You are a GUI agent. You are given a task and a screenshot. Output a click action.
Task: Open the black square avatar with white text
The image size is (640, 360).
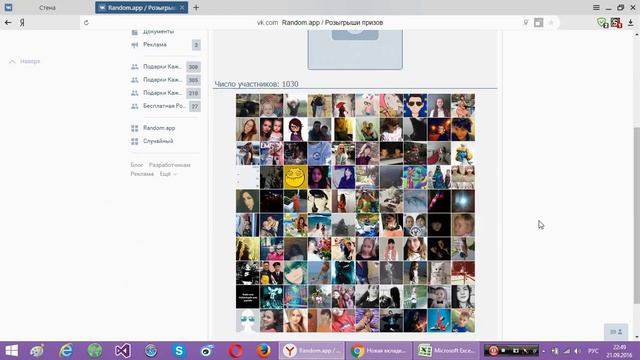(x=247, y=296)
